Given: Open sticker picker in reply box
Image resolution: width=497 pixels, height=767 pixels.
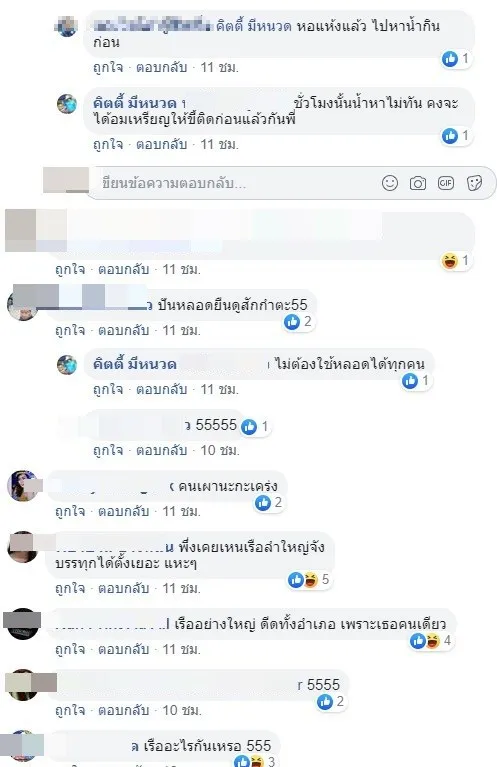Looking at the screenshot, I should pos(474,183).
